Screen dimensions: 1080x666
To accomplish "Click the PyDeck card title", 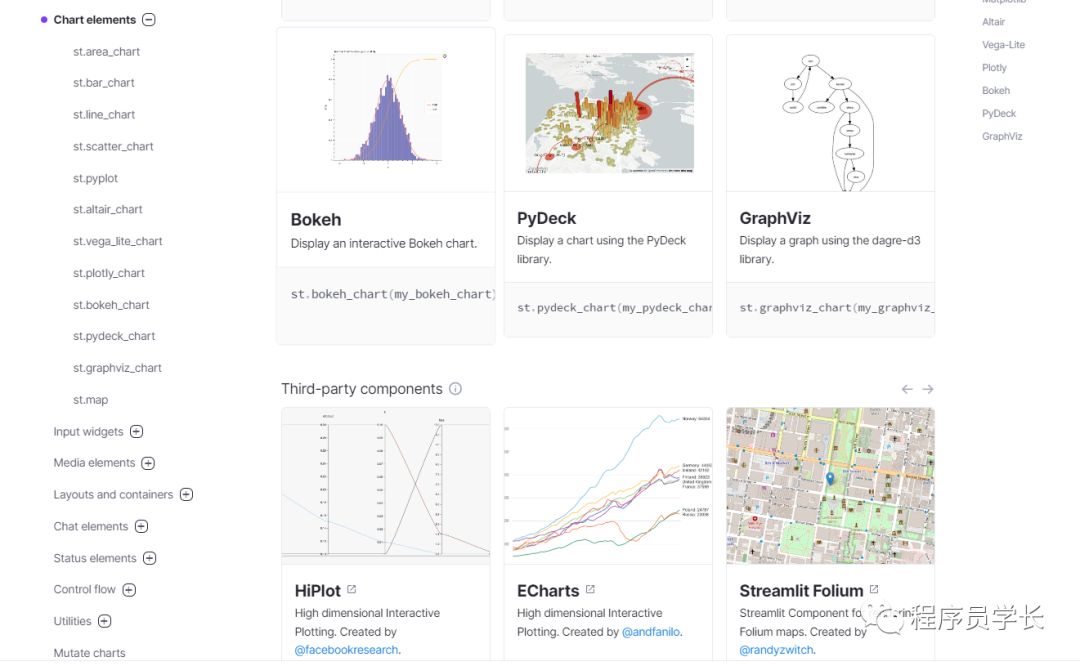I will 546,218.
